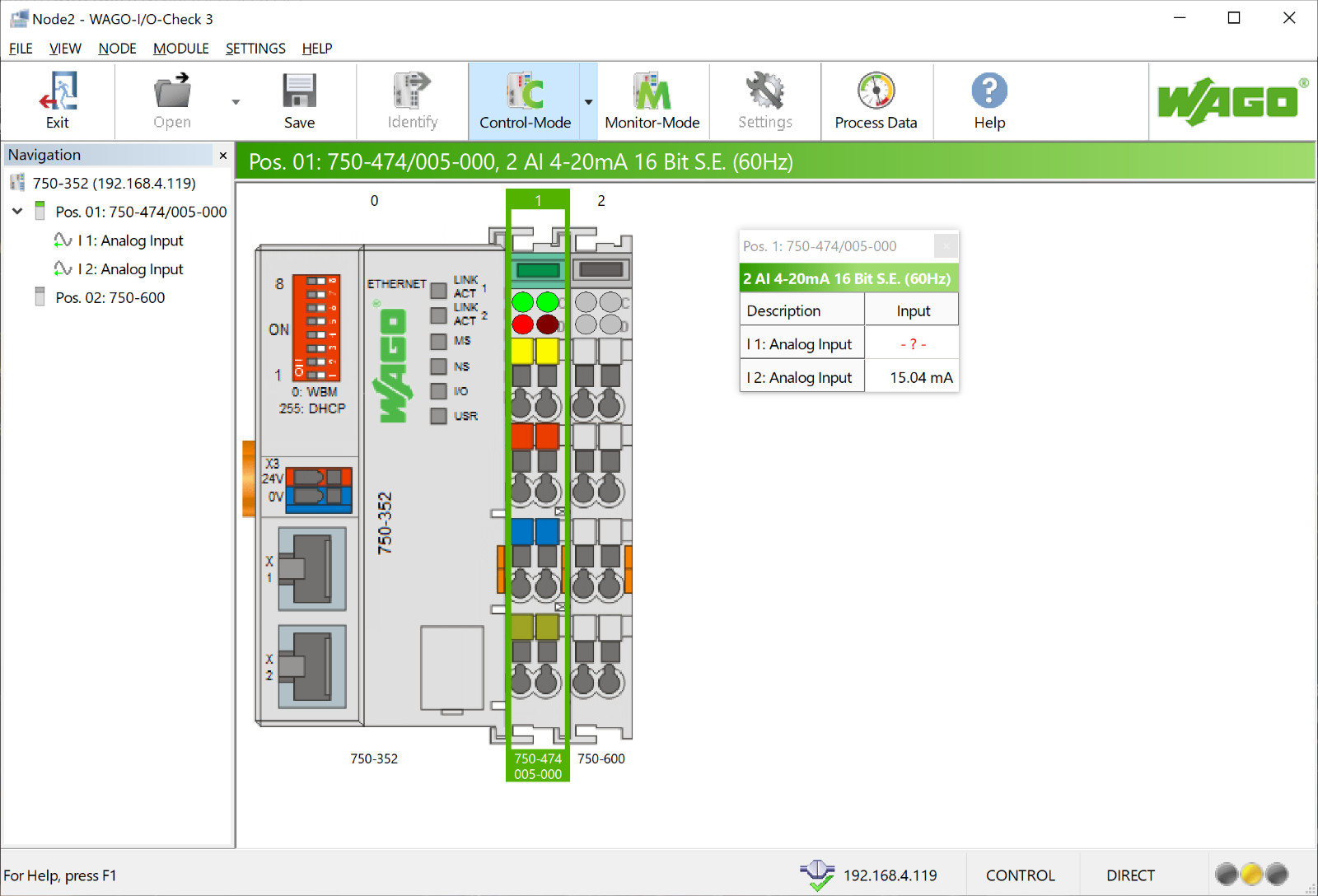Click the 192.168.4.119 status bar address

point(890,875)
